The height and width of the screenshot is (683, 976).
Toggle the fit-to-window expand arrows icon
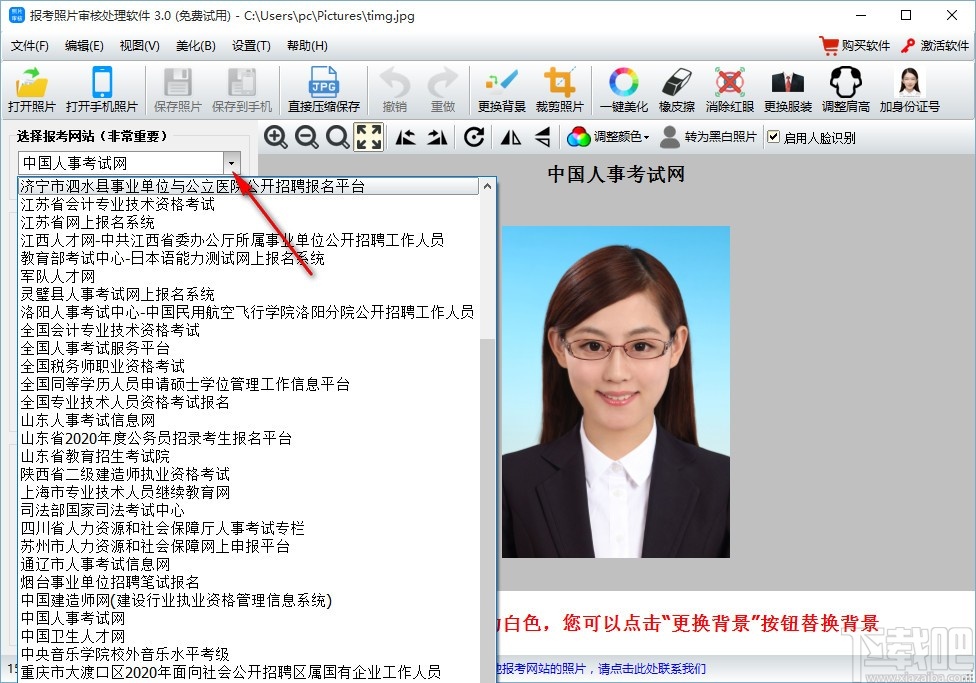[x=368, y=137]
